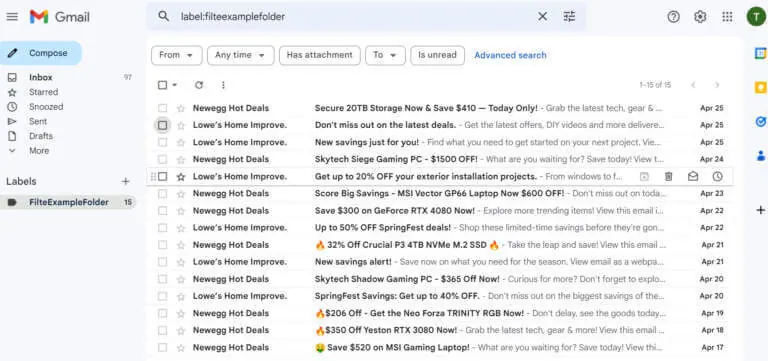Click the refresh icon above email list
The height and width of the screenshot is (361, 768).
(199, 85)
